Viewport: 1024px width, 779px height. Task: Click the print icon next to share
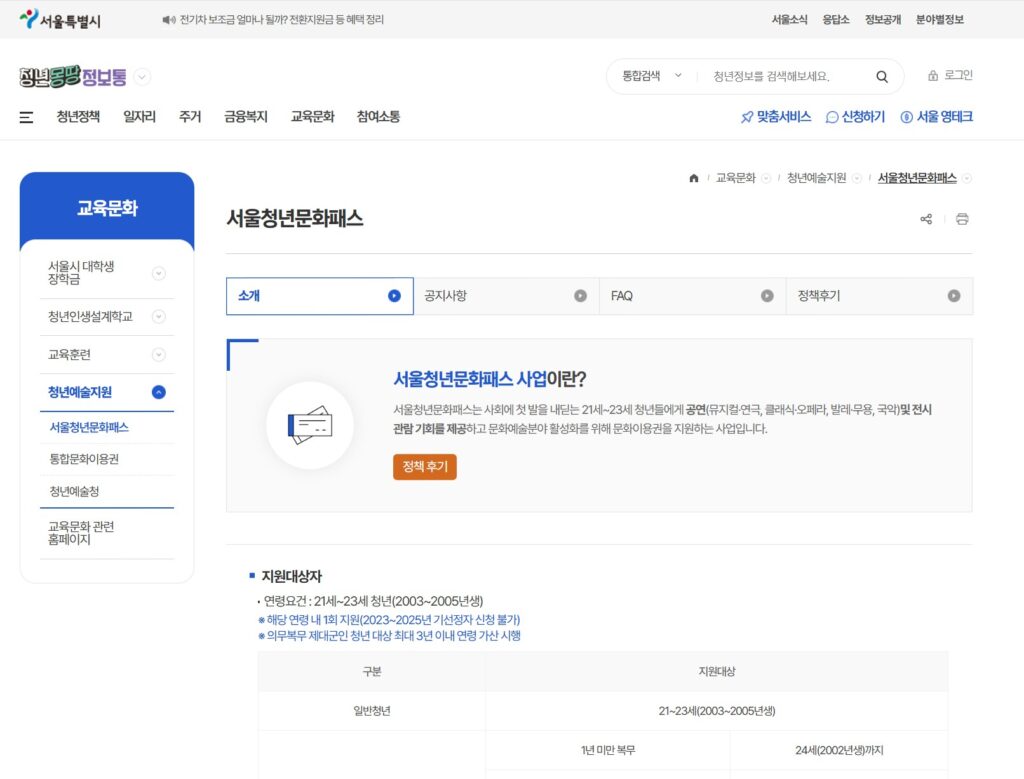click(x=962, y=218)
